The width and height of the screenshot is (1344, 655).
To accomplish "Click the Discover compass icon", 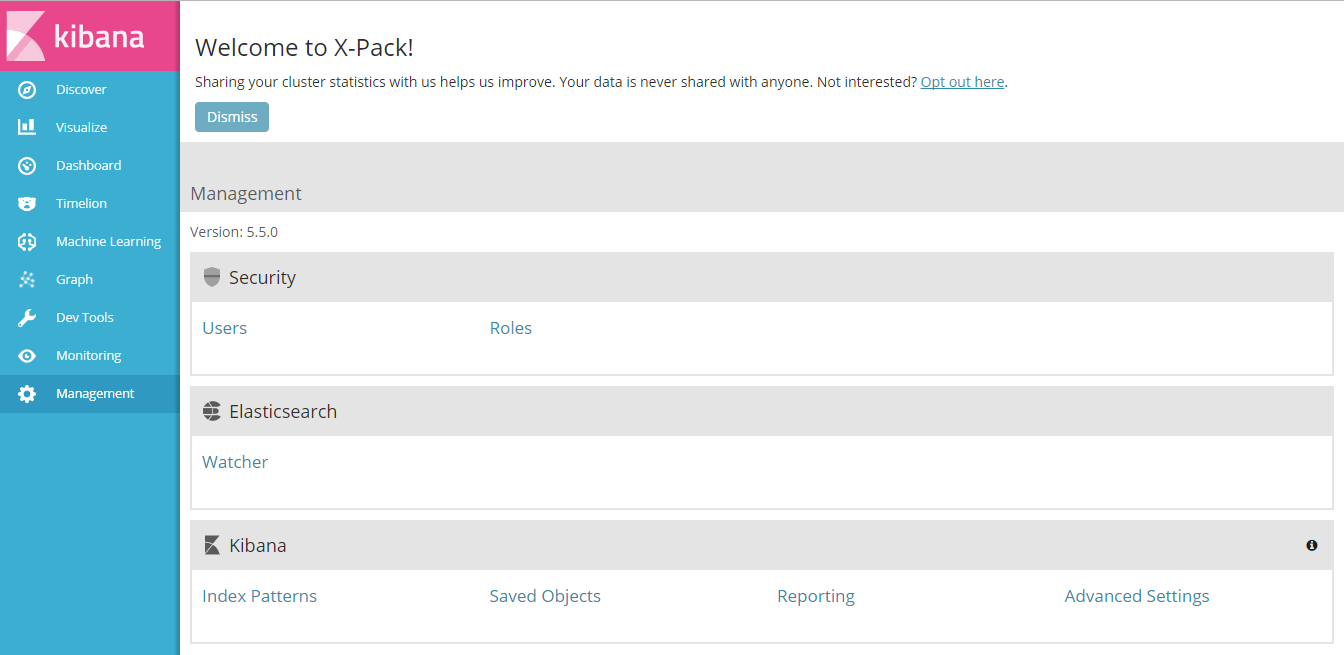I will coord(27,90).
